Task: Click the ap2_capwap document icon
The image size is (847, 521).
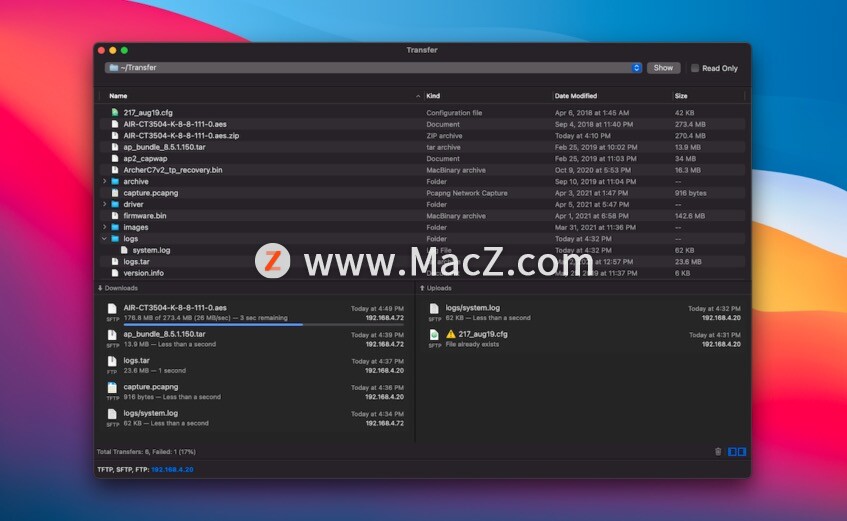Action: (x=115, y=158)
